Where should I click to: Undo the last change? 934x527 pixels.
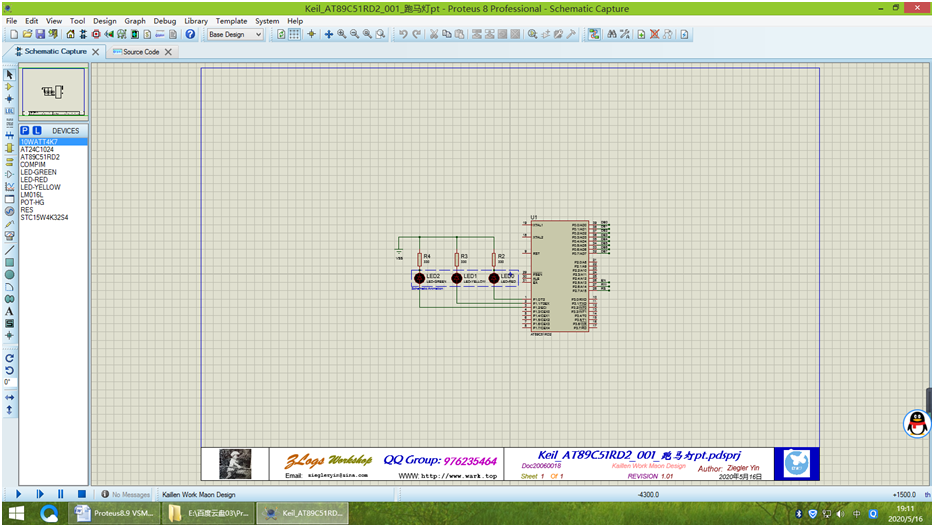[x=403, y=35]
